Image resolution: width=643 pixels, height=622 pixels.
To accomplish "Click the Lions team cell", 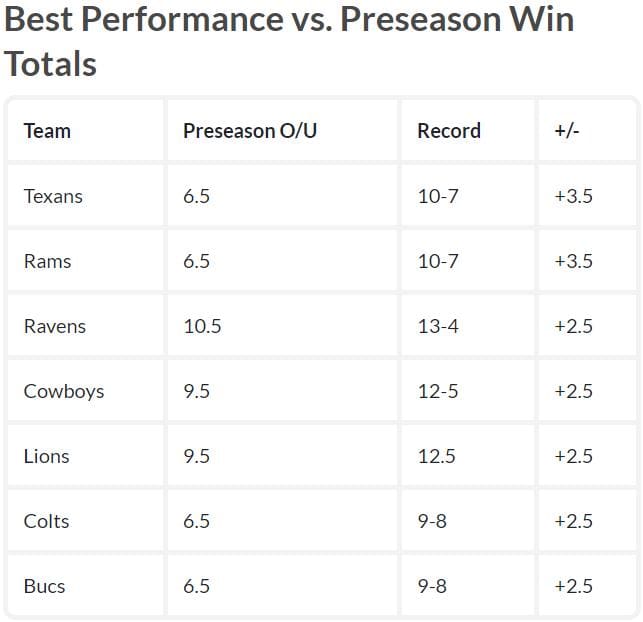I will [x=47, y=456].
